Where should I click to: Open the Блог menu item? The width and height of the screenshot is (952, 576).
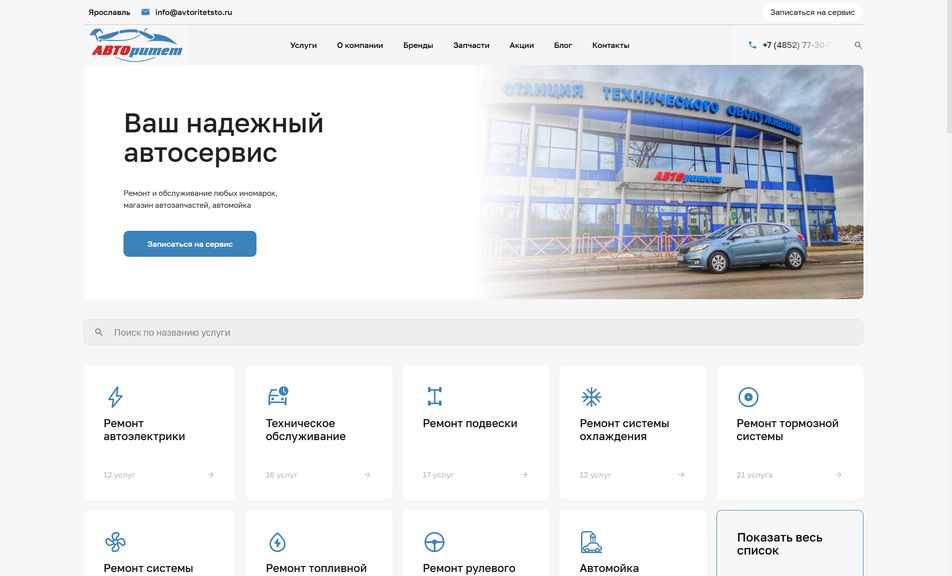point(563,45)
